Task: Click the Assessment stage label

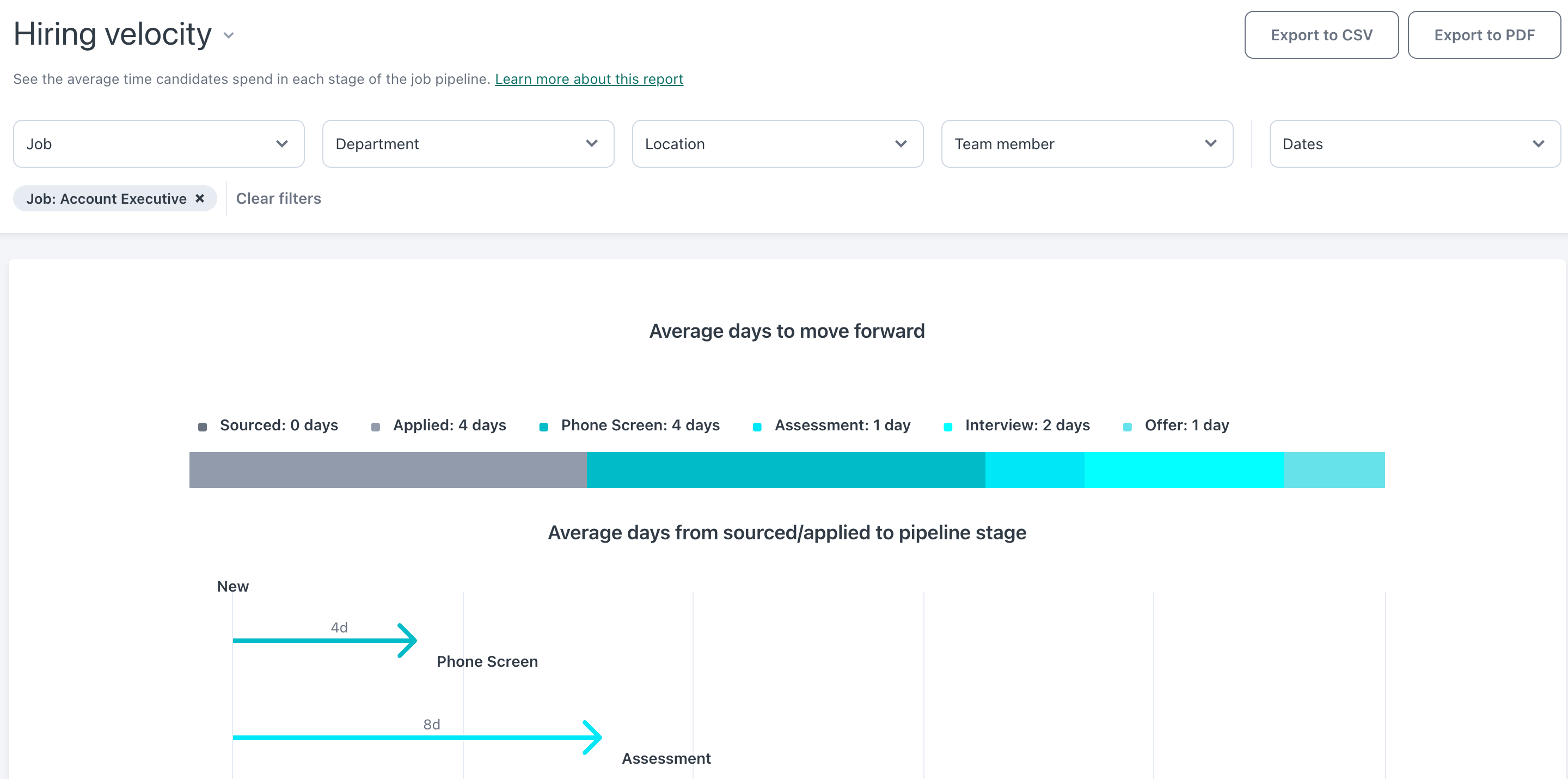Action: click(x=666, y=758)
